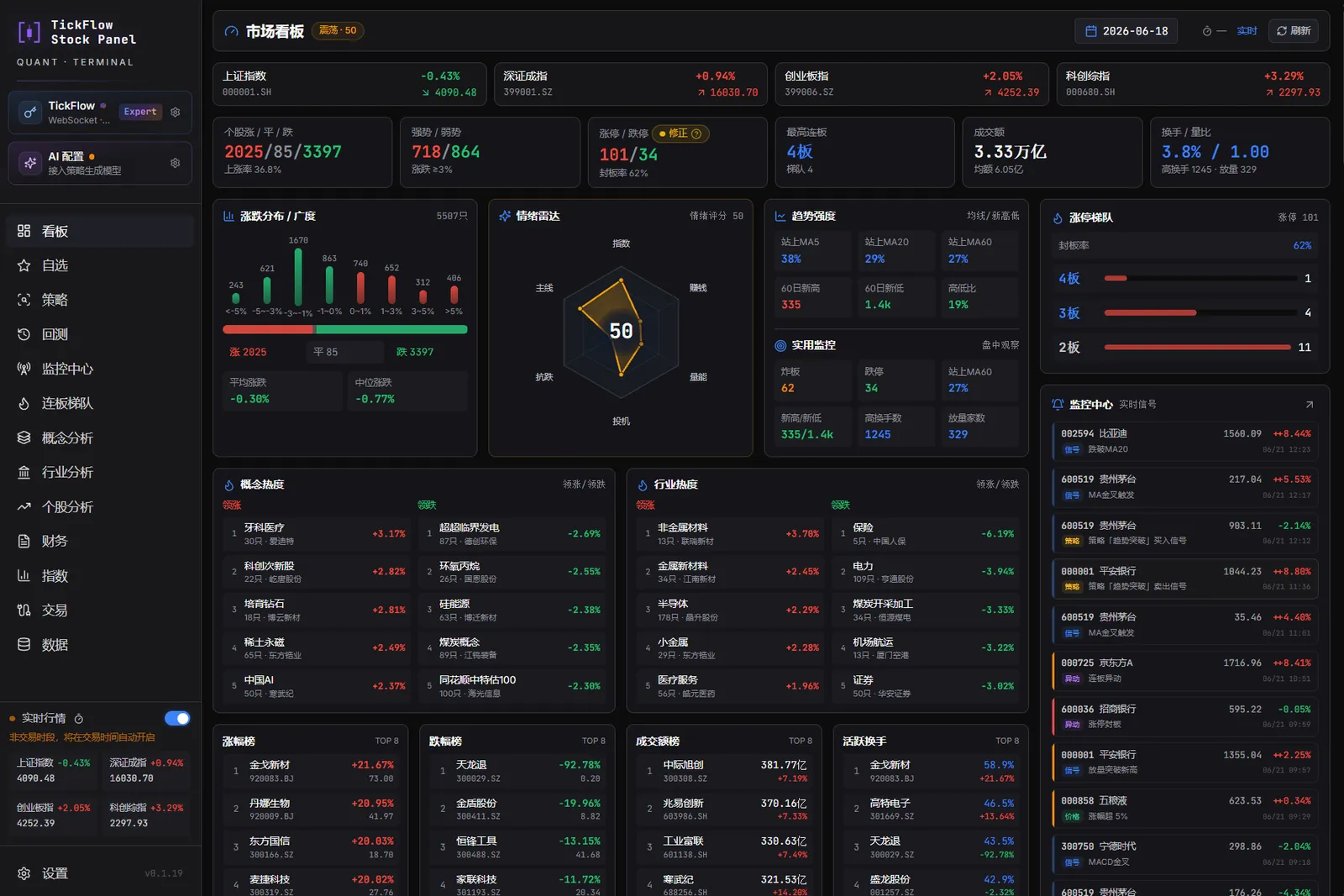Screen dimensions: 1344x896
Task: Open the 监控中心 panel external arrow
Action: [x=1310, y=405]
